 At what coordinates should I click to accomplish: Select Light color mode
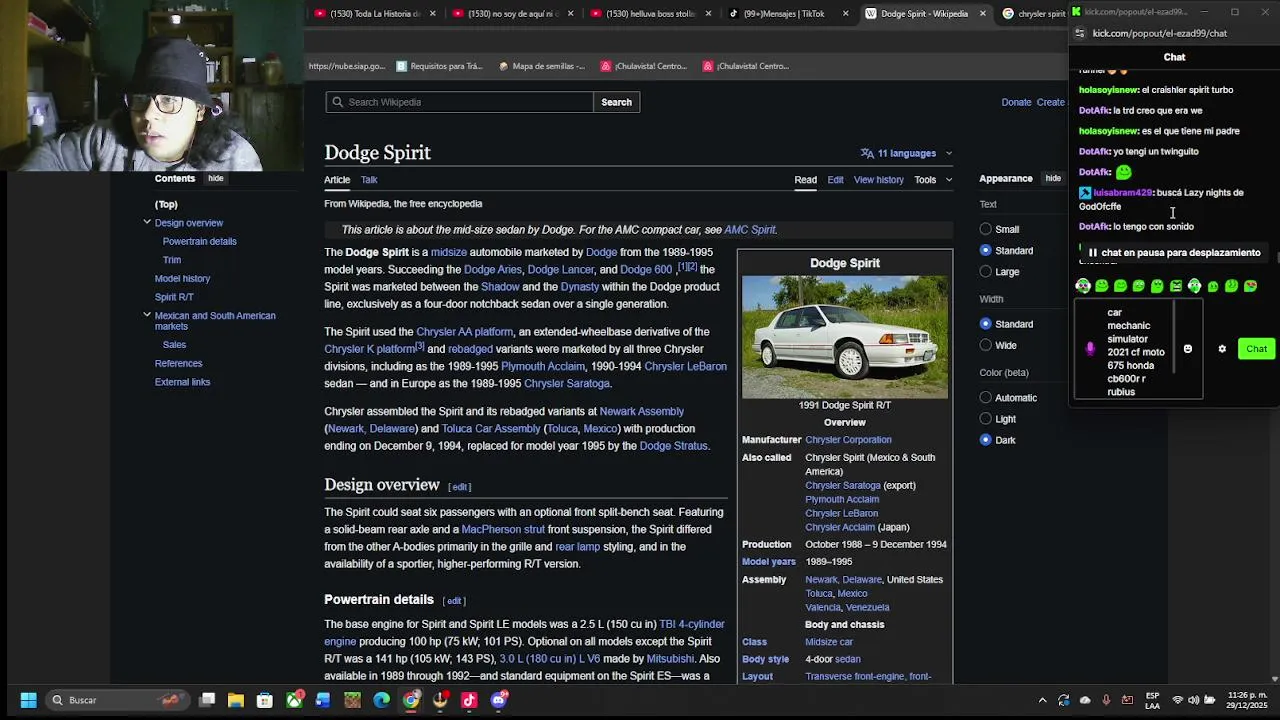pyautogui.click(x=986, y=419)
